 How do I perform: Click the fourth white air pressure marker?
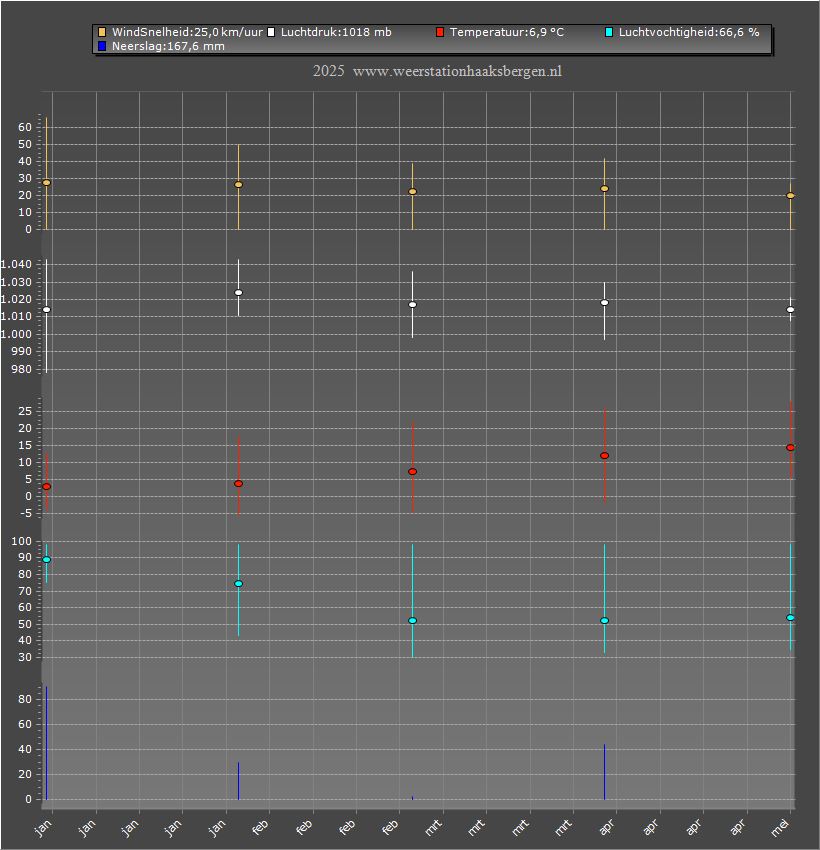tap(604, 302)
